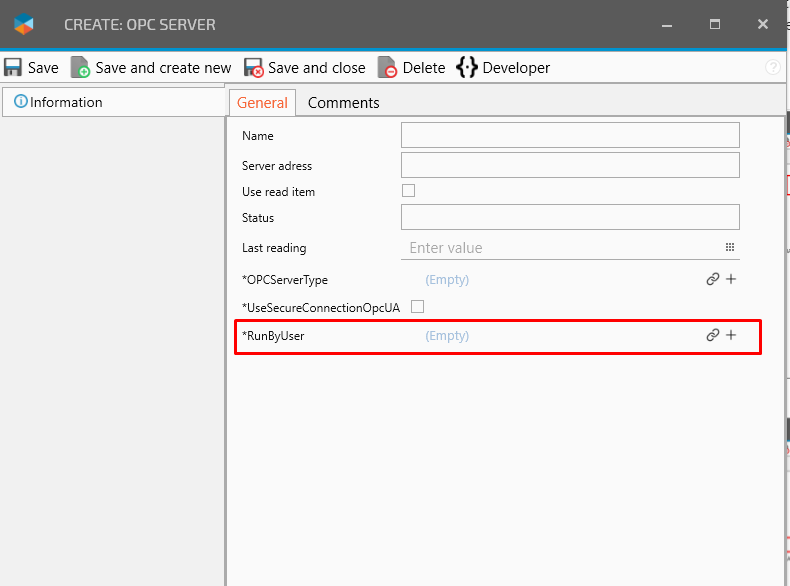Switch to the Comments tab
The image size is (790, 586).
click(343, 103)
